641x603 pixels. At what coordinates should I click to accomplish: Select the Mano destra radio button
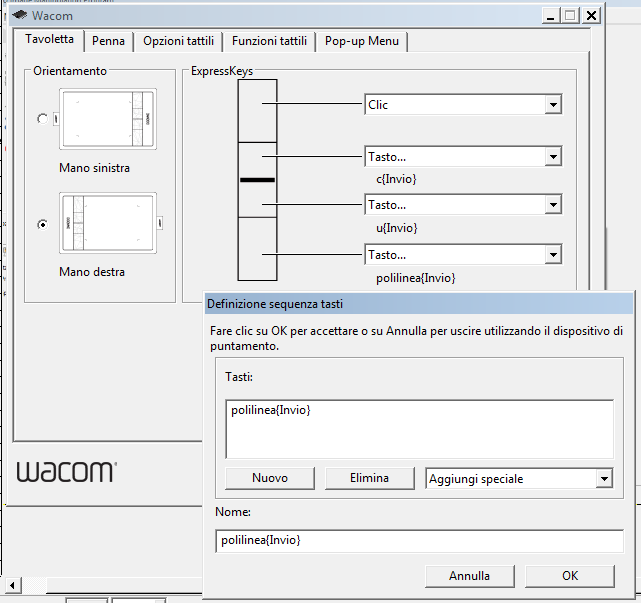click(x=42, y=224)
